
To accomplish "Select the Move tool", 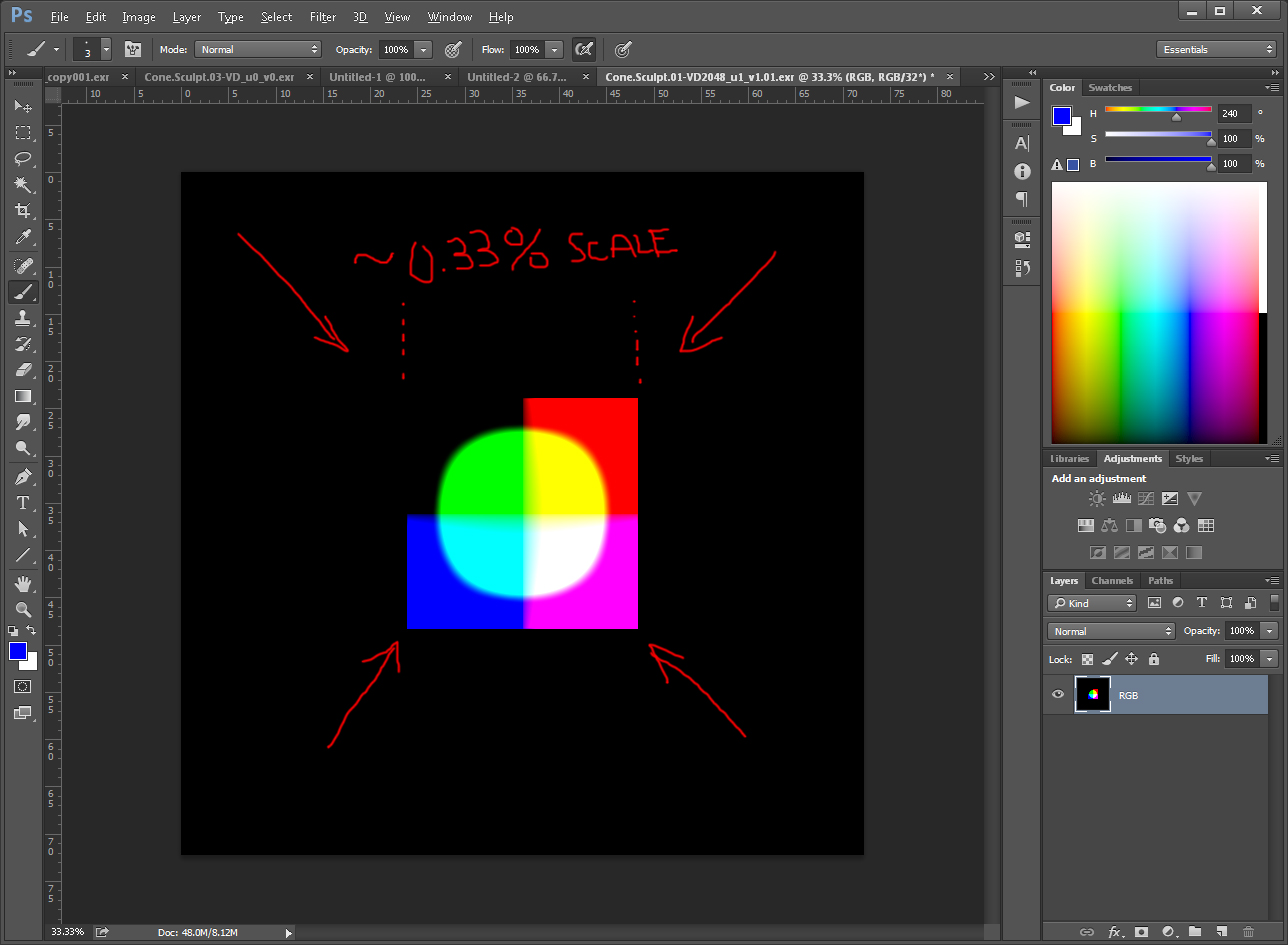I will tap(23, 106).
